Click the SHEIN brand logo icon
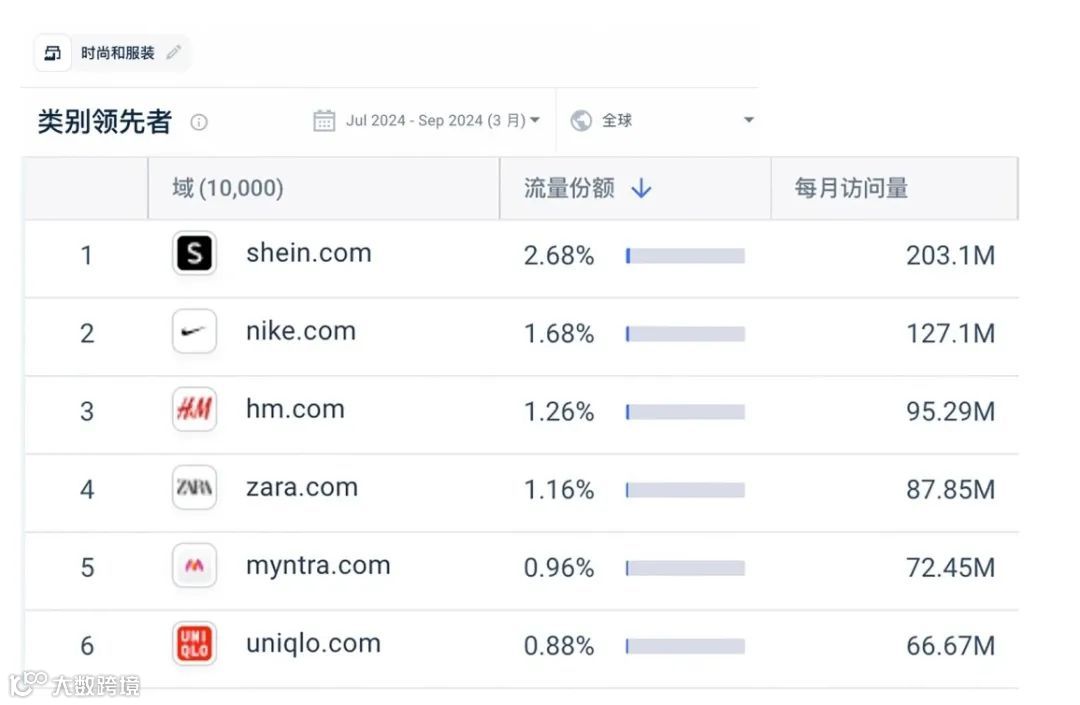 pos(194,254)
